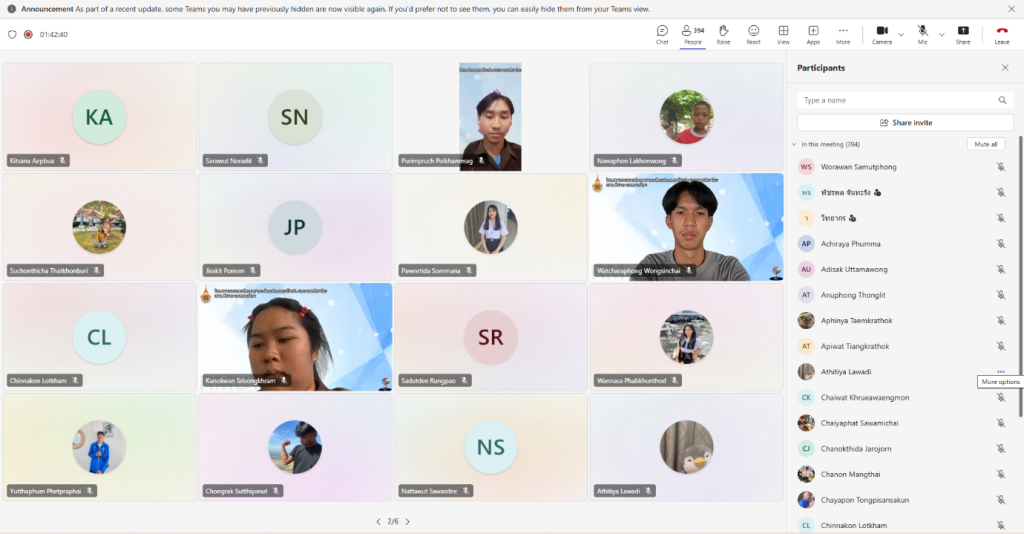
Task: Expand the Camera options dropdown arrow
Action: [901, 34]
